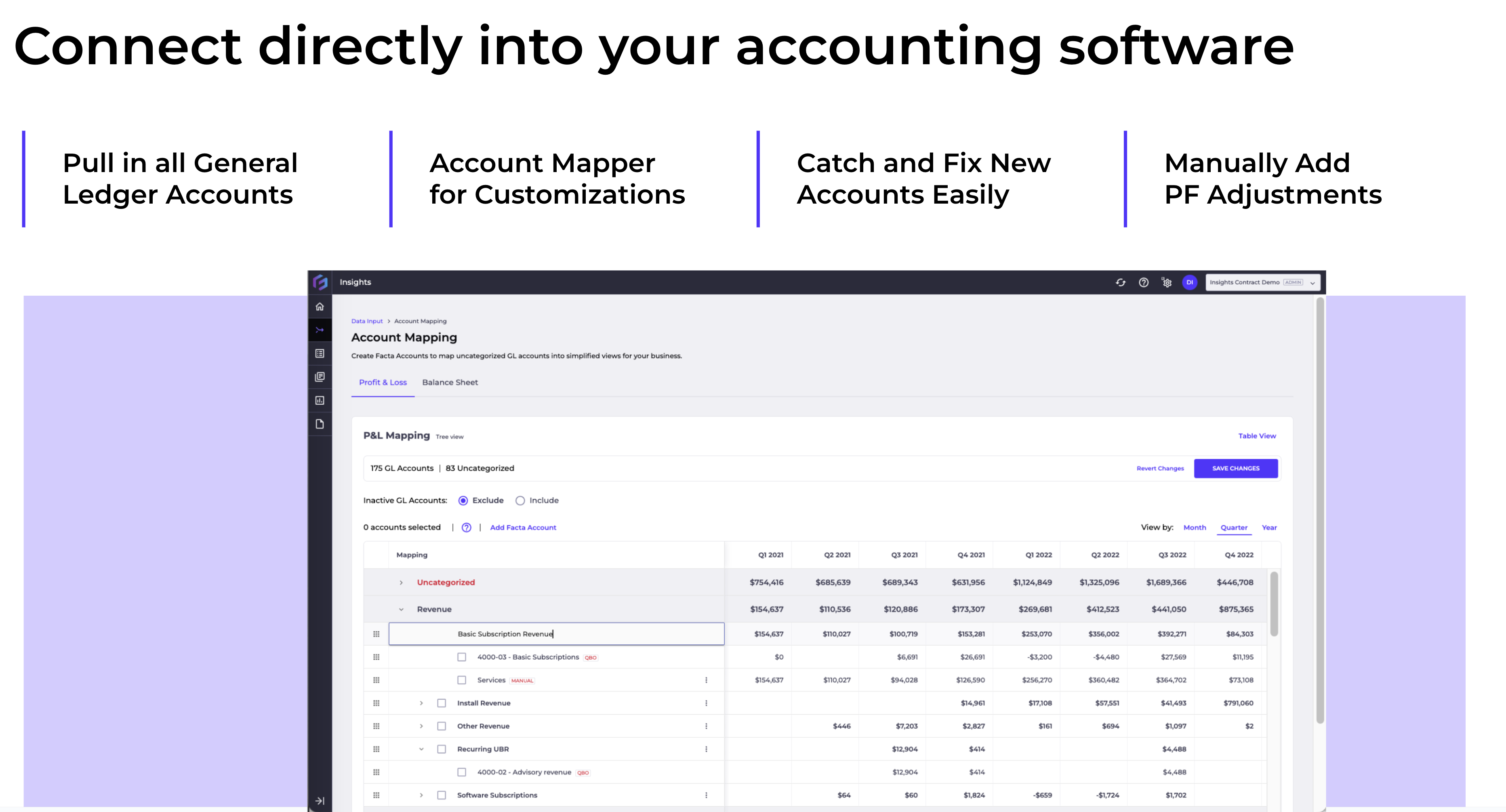1506x812 pixels.
Task: Collapse the Recurring UBR chevron
Action: pos(421,749)
